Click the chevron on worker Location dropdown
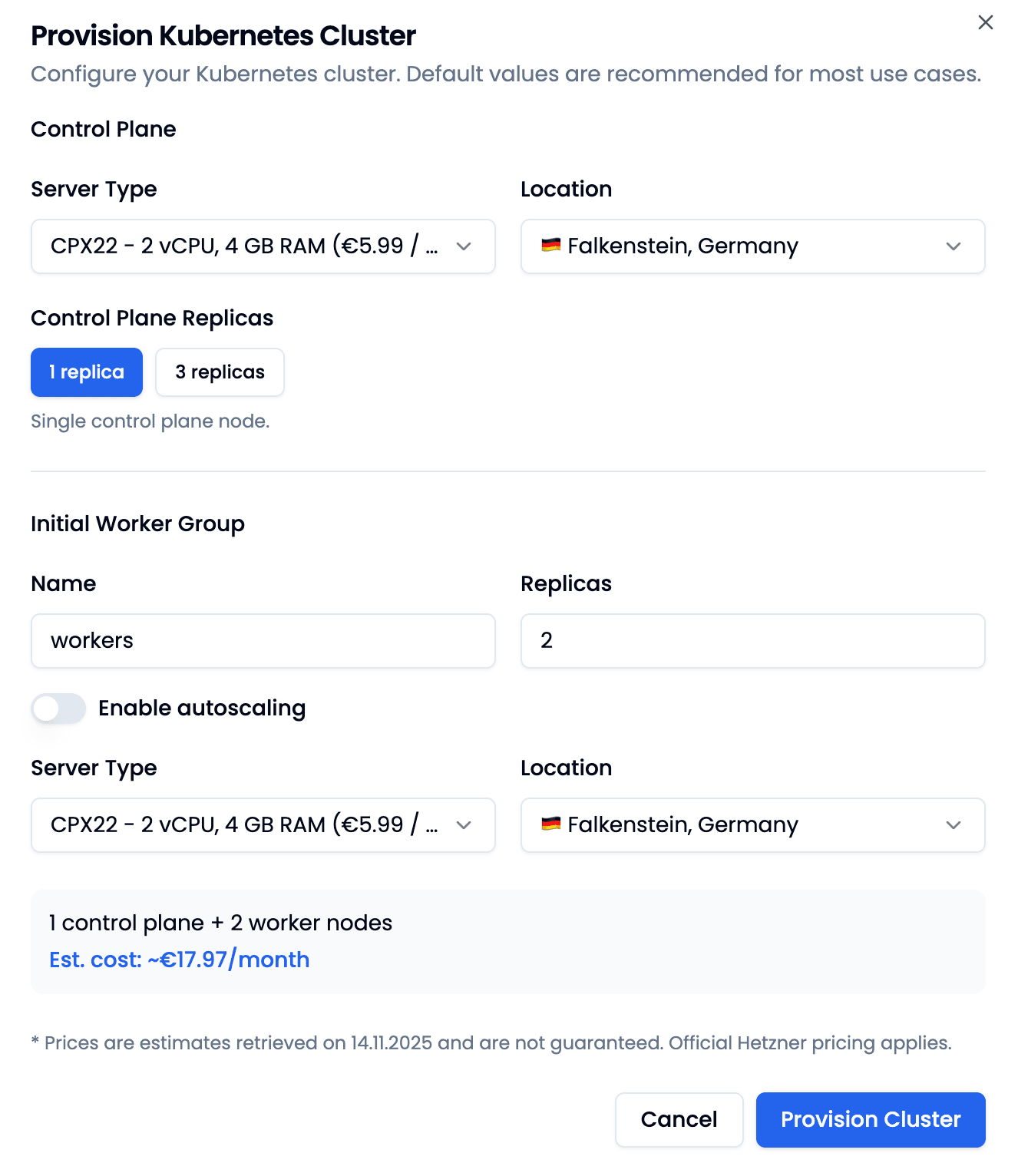1018x1176 pixels. click(x=954, y=825)
